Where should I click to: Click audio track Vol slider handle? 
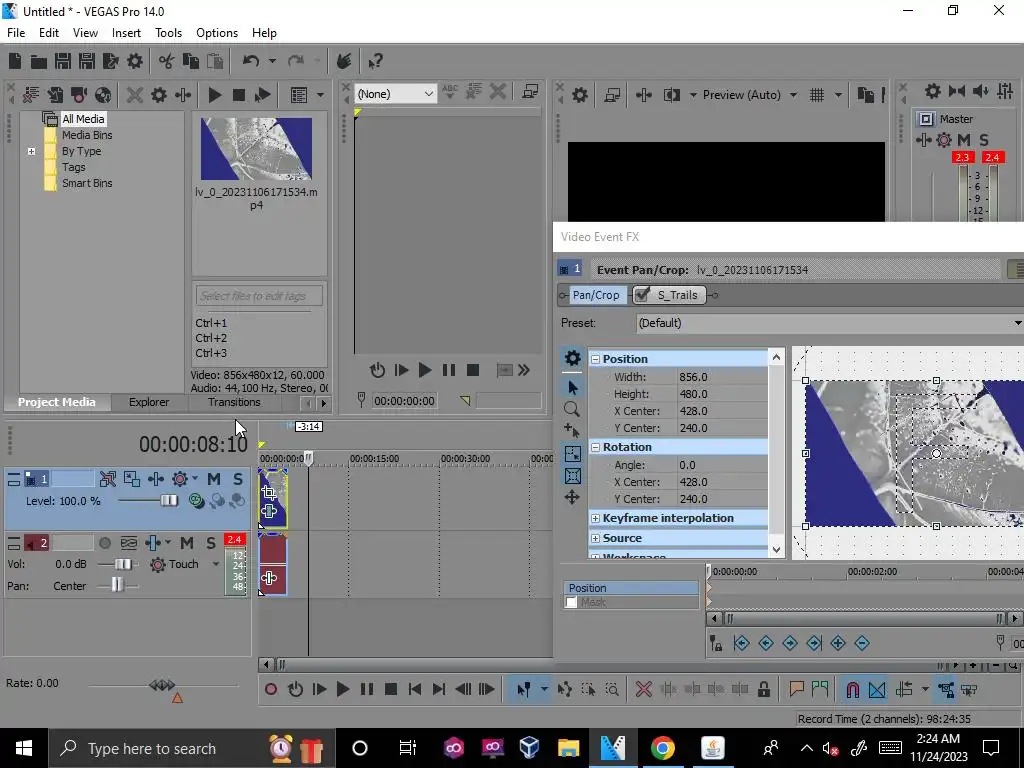coord(122,564)
